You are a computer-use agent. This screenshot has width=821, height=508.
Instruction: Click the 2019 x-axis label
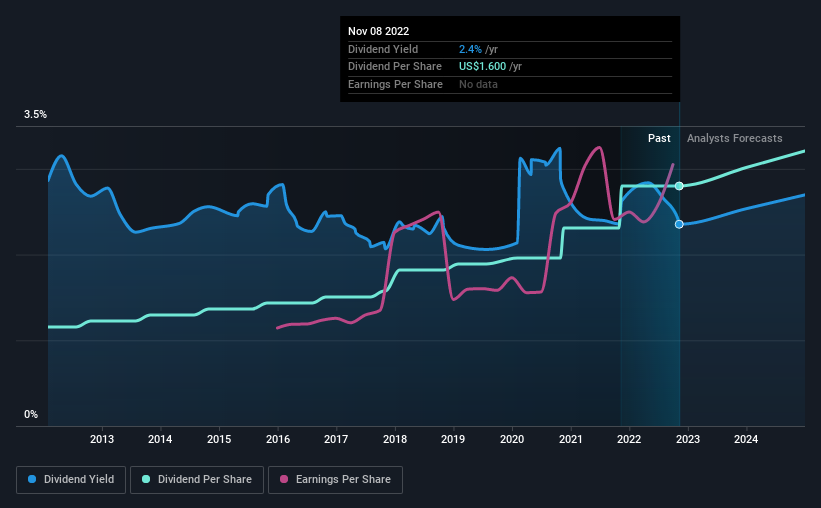(x=453, y=439)
